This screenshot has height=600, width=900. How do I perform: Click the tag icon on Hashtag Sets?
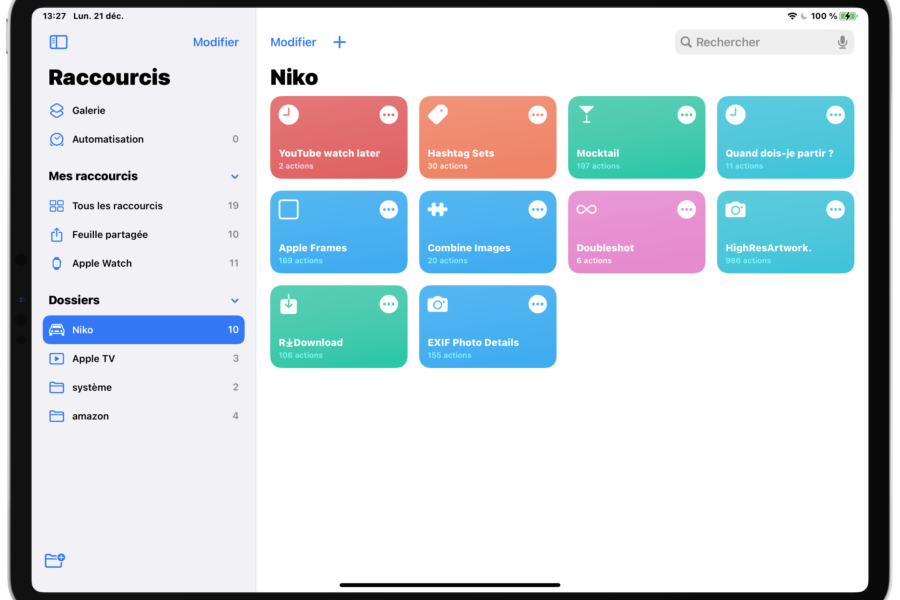(x=438, y=114)
